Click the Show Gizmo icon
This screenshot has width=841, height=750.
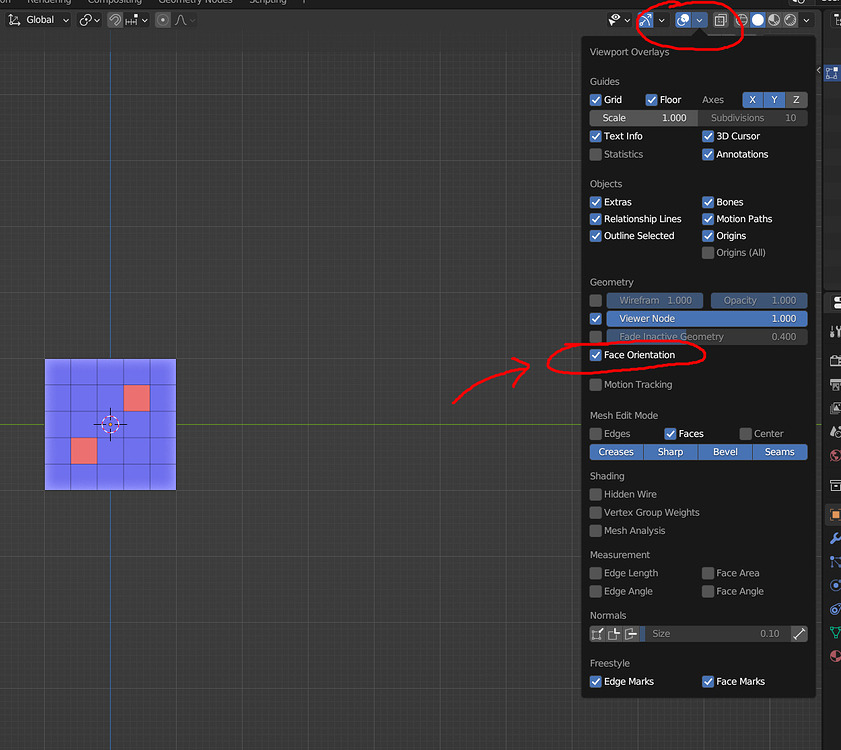(645, 19)
